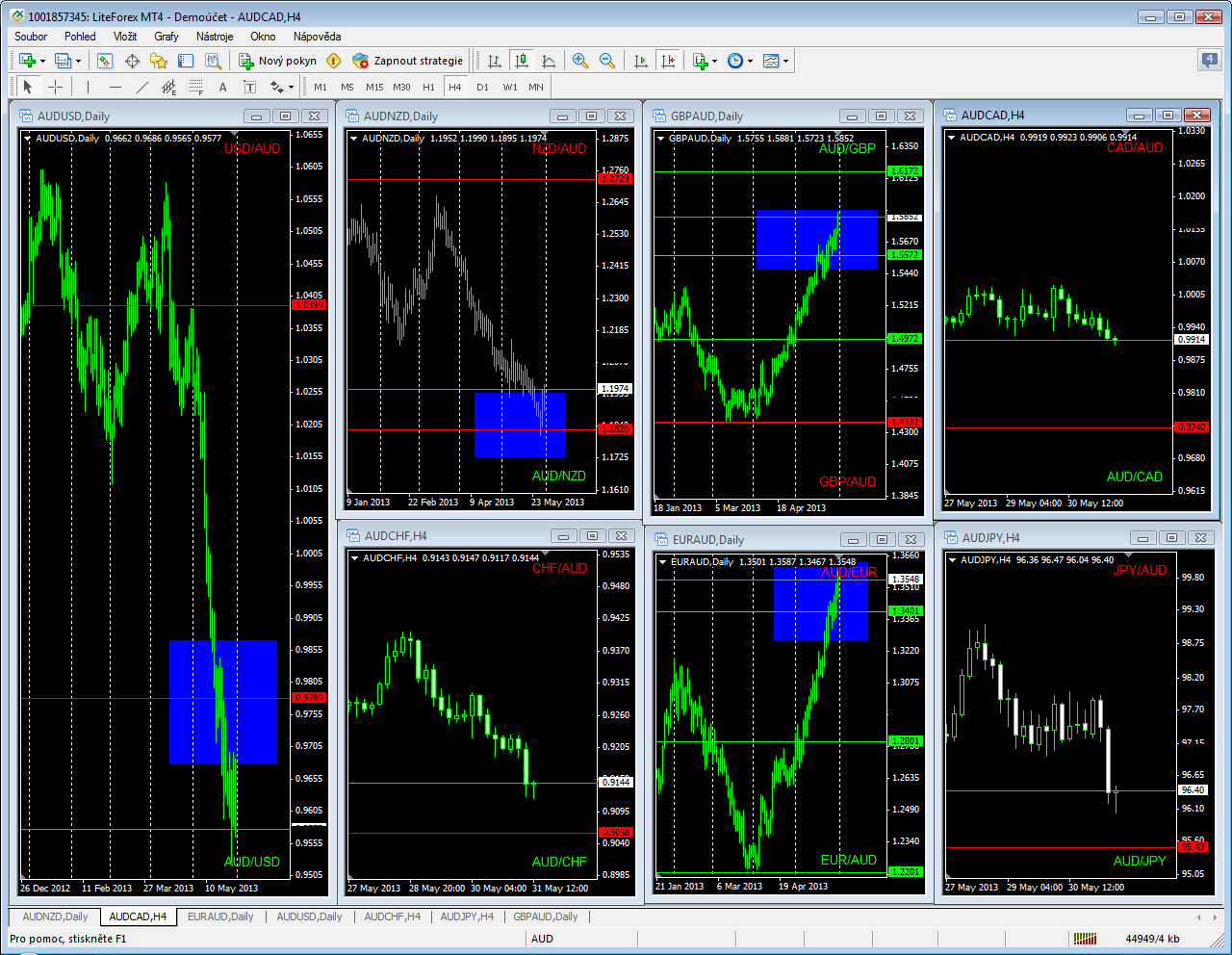Screen dimensions: 1232x955
Task: Open the Navigator folder-star icon
Action: 159,61
